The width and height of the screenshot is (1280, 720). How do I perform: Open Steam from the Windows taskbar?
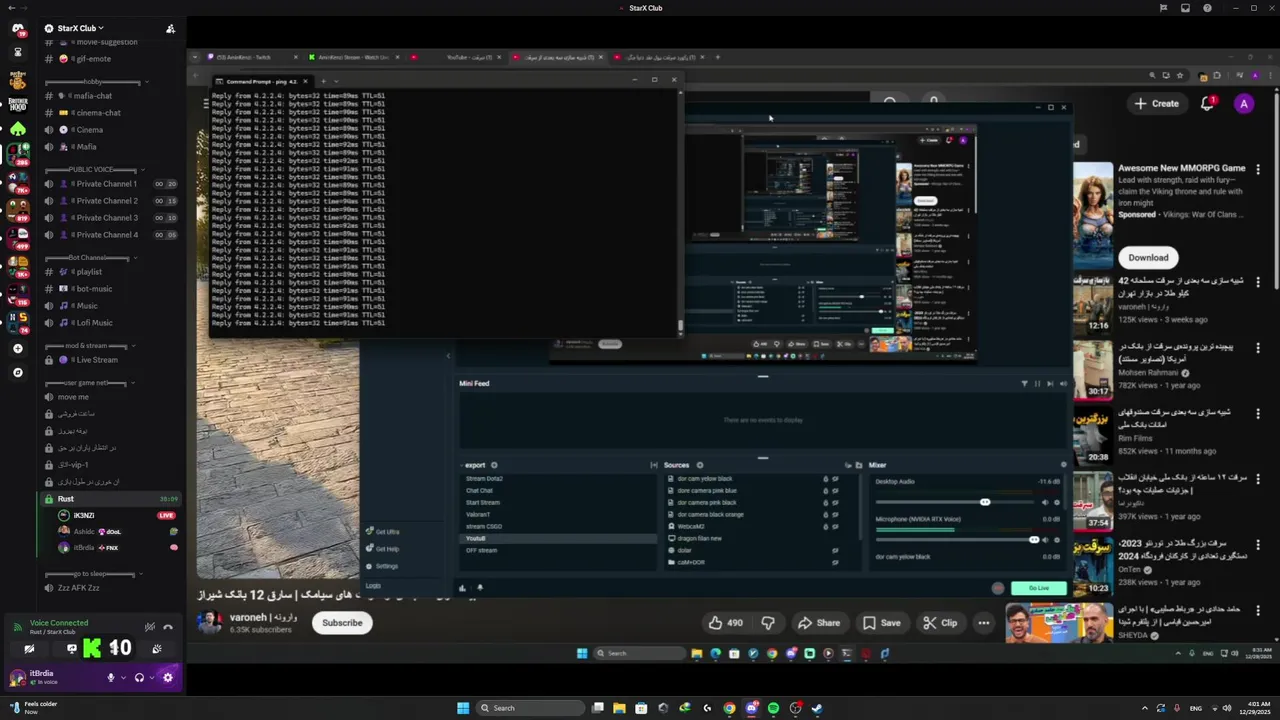[817, 708]
